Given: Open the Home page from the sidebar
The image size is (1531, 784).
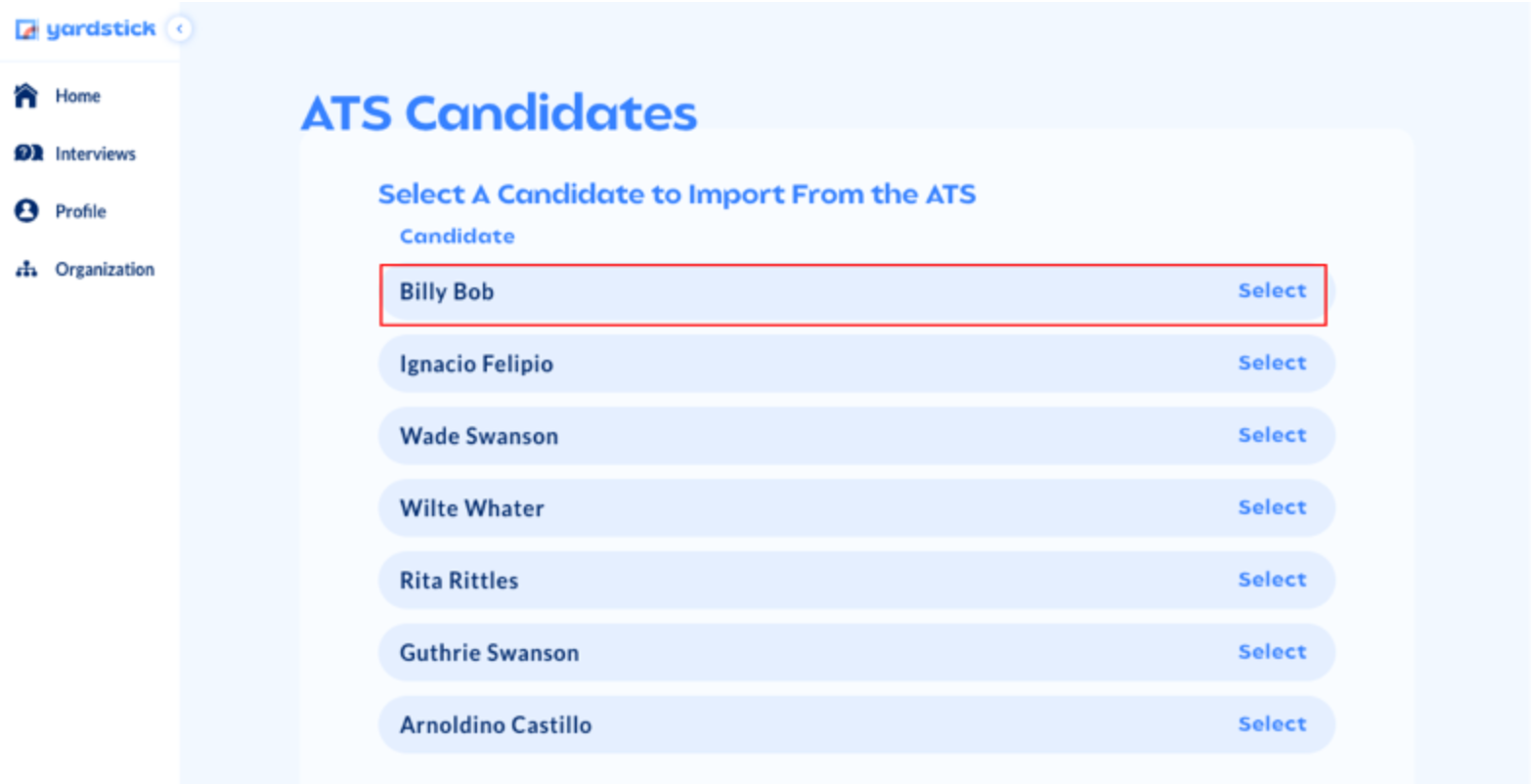Looking at the screenshot, I should tap(78, 96).
